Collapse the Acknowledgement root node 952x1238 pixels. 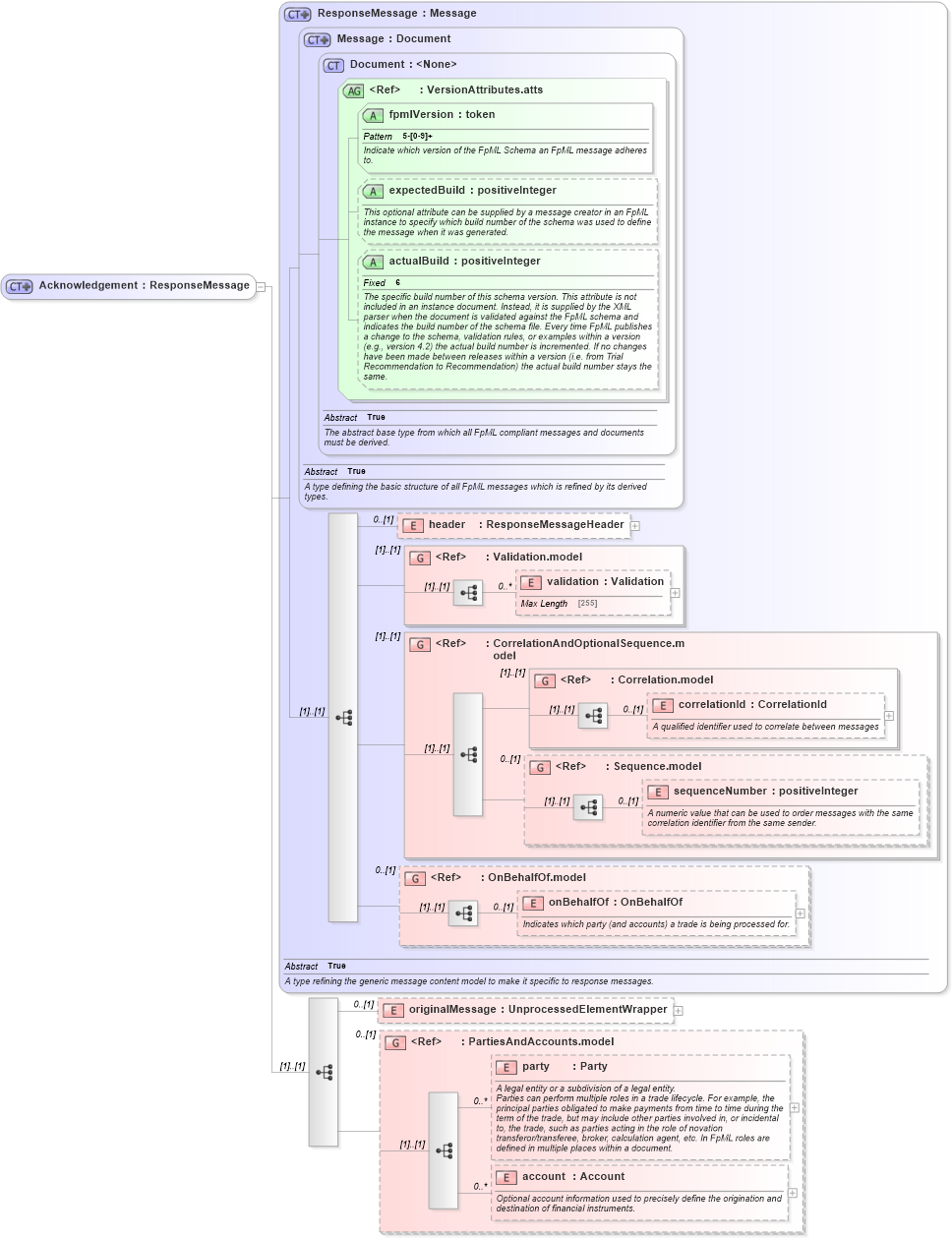pos(261,287)
